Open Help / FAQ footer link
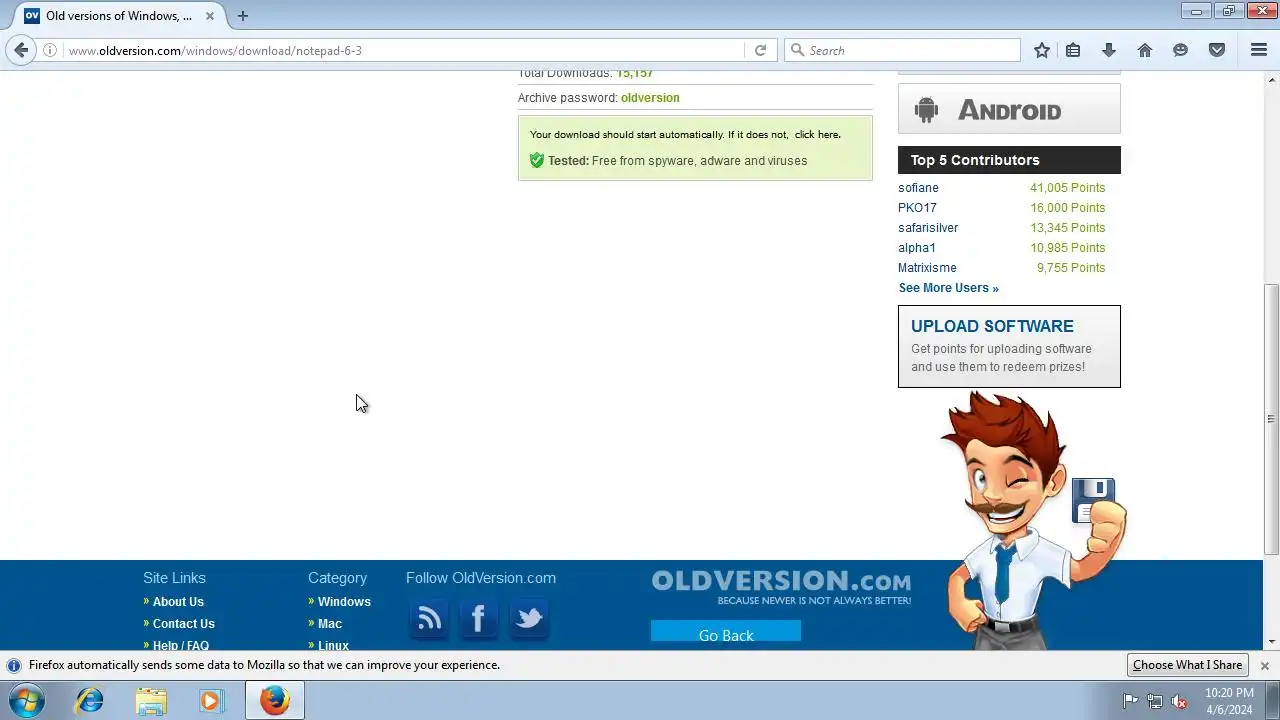The image size is (1280, 720). (x=181, y=646)
